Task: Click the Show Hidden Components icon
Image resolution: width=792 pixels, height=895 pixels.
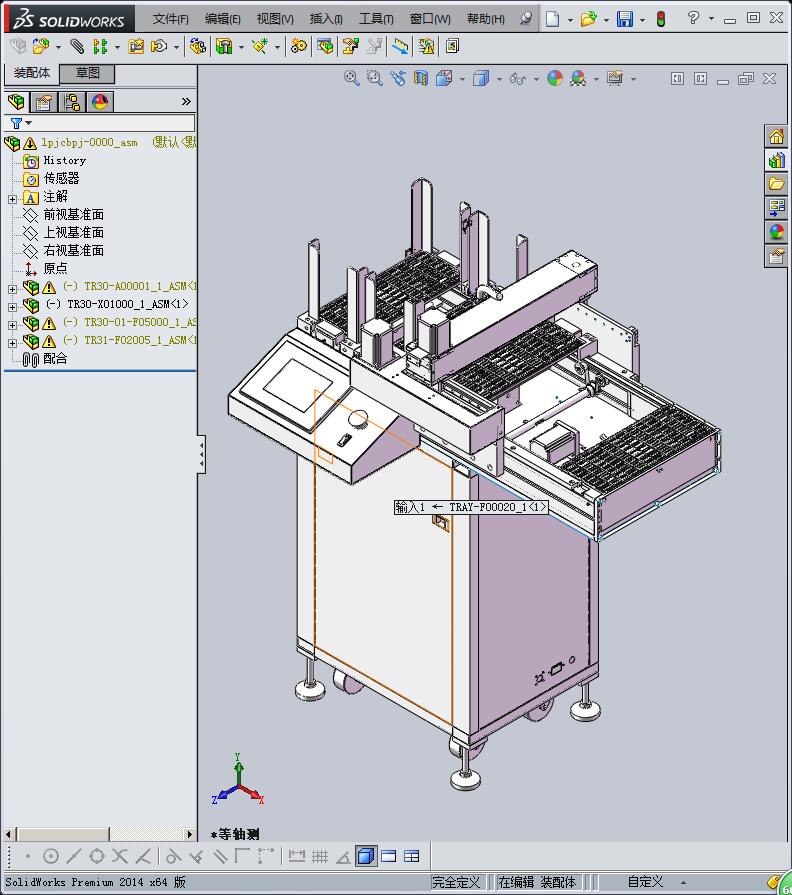Action: click(x=198, y=46)
